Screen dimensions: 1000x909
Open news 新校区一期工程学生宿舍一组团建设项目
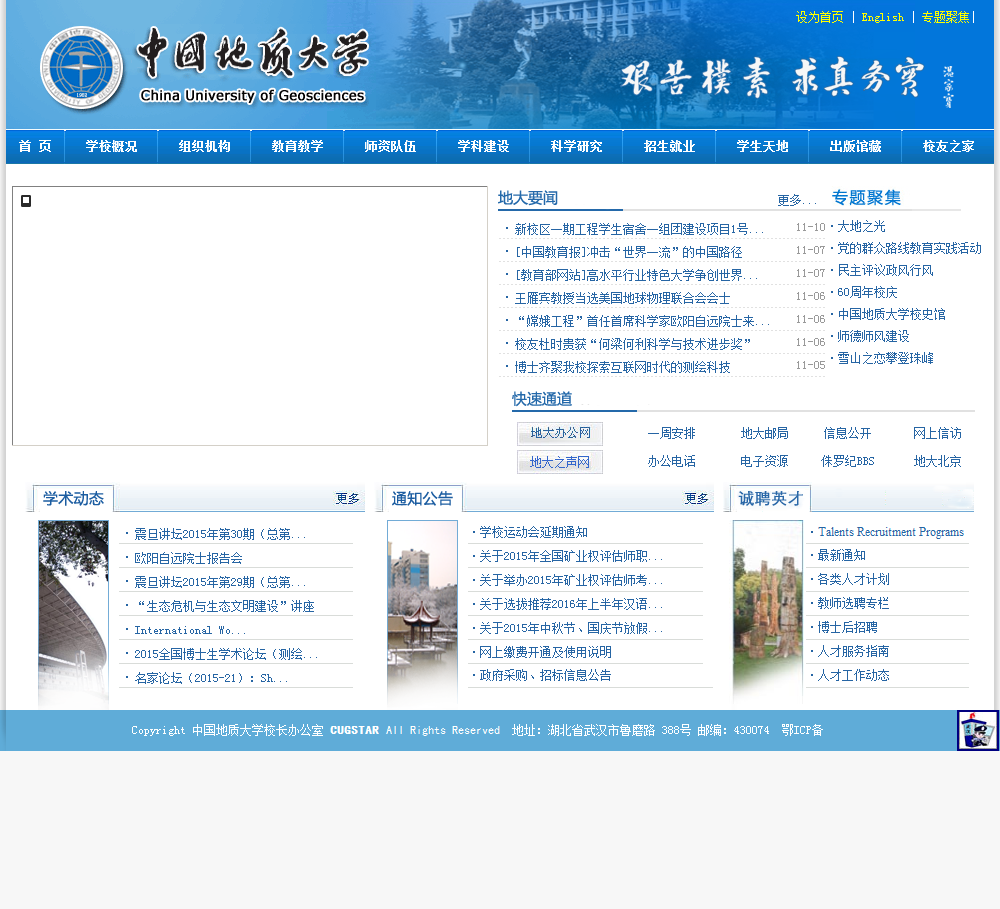[638, 229]
